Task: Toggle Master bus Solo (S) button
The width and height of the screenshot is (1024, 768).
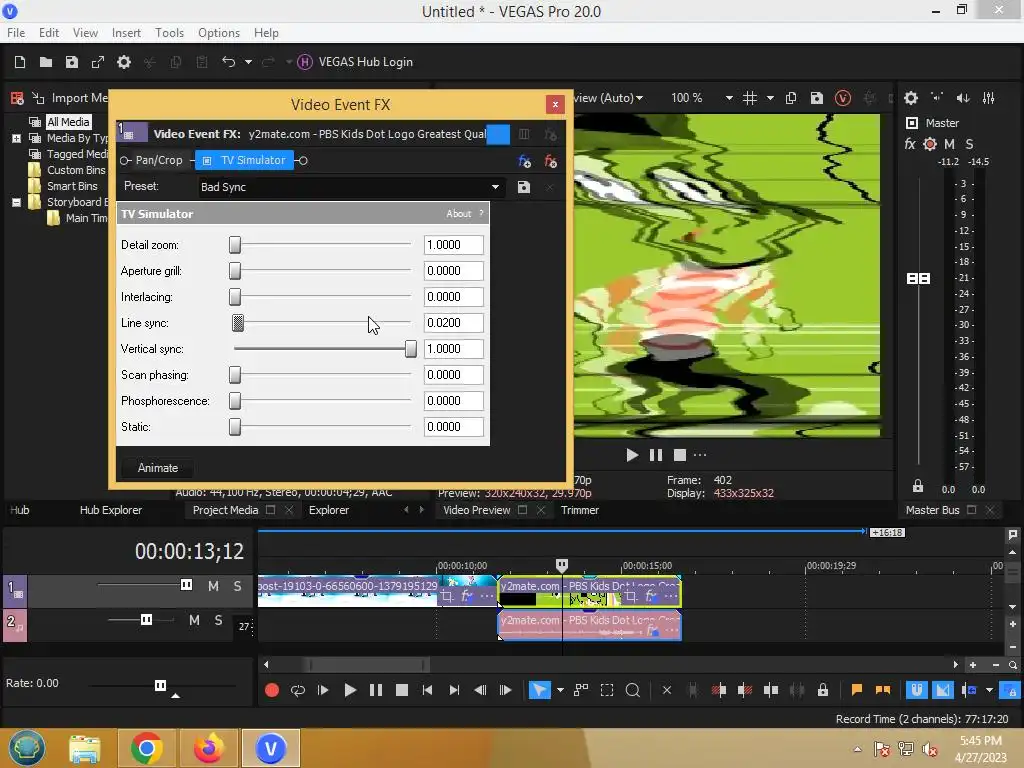Action: click(969, 144)
